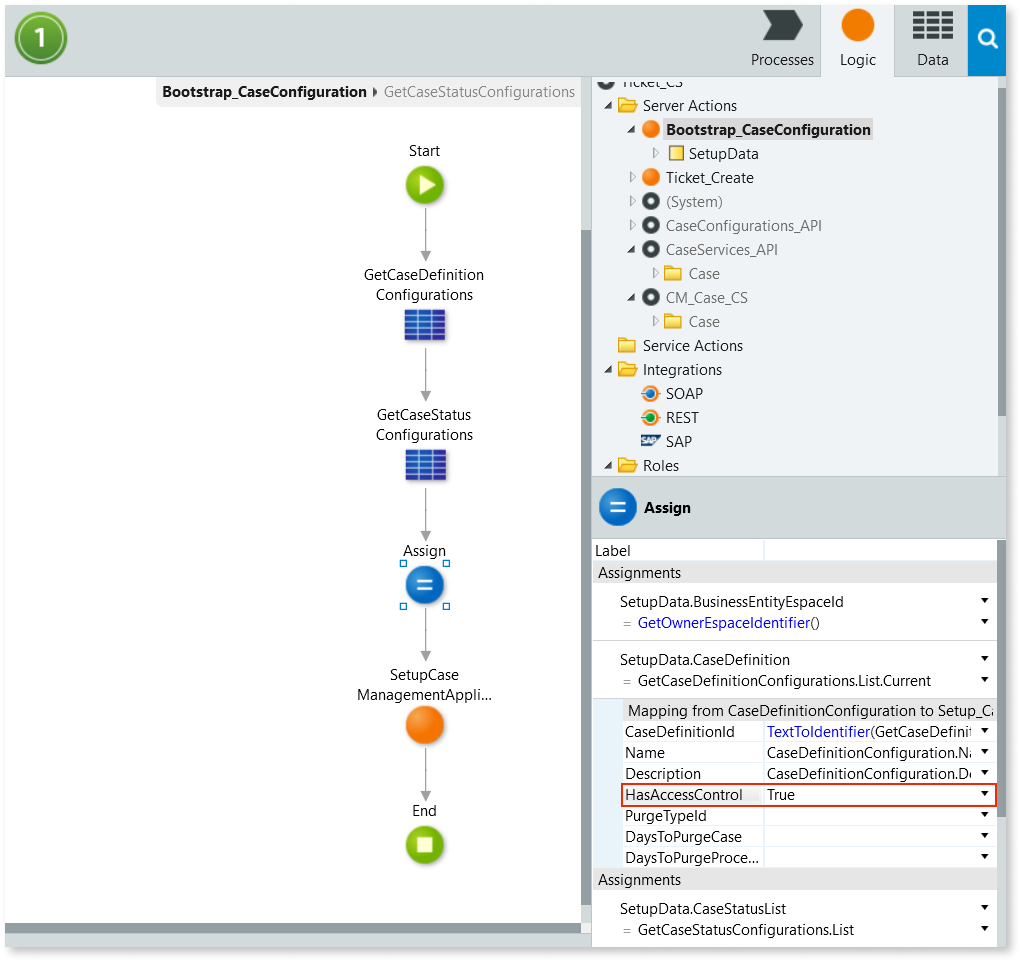Collapse the Integrations folder
This screenshot has width=1021, height=962.
click(608, 370)
